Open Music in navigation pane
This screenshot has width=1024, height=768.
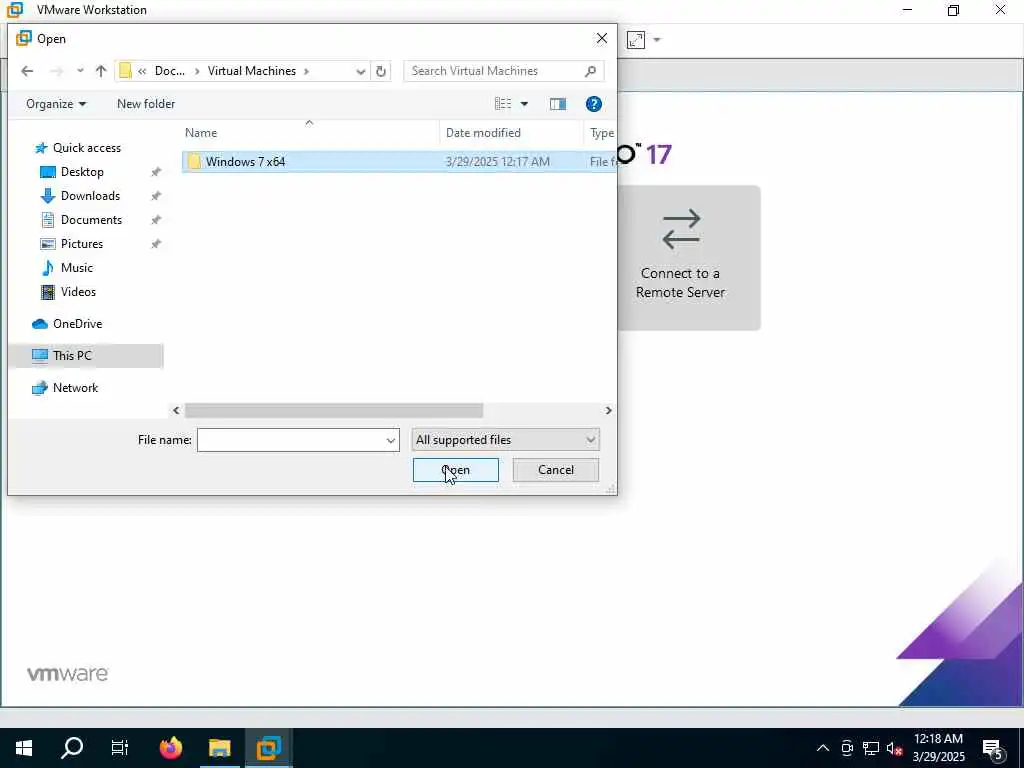[76, 268]
